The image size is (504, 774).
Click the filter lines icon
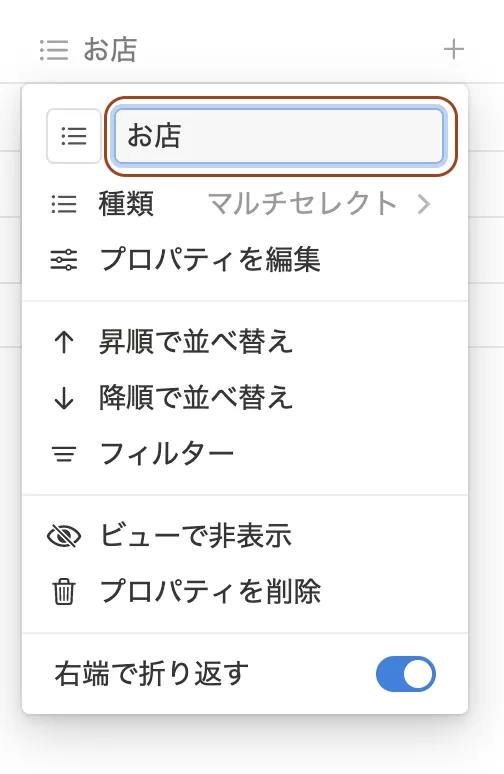coord(64,454)
